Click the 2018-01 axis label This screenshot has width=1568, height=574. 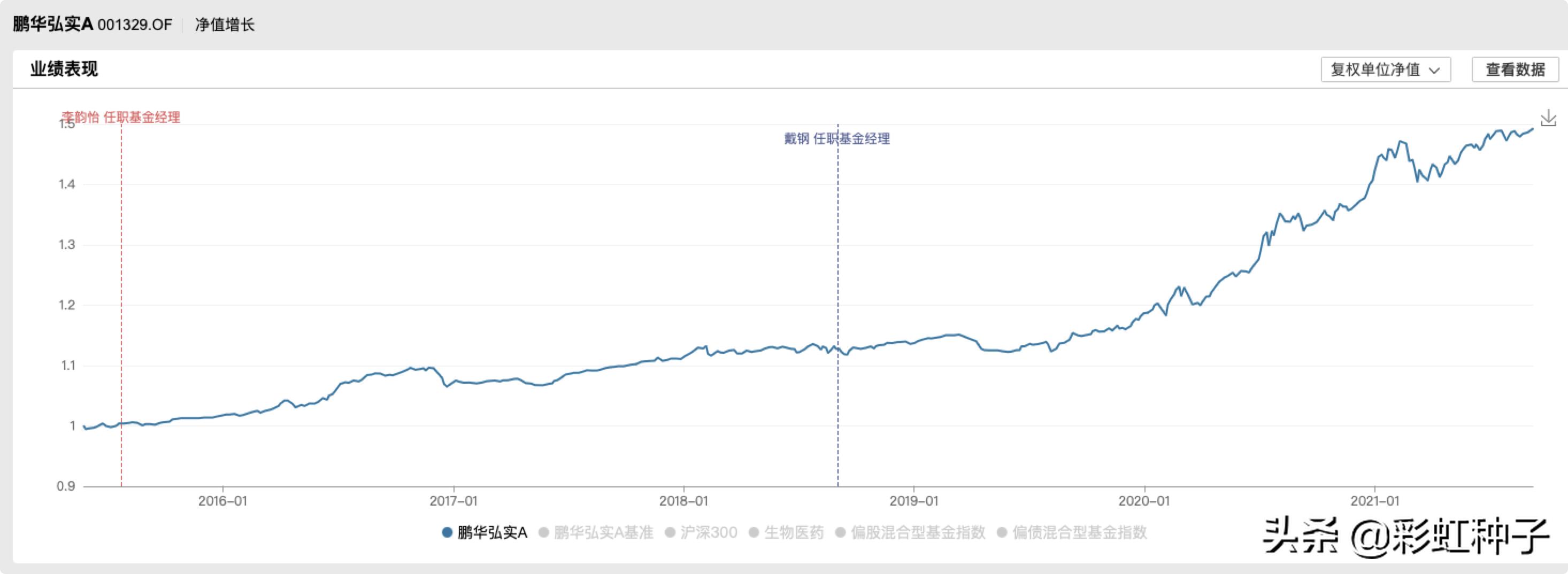(x=683, y=501)
